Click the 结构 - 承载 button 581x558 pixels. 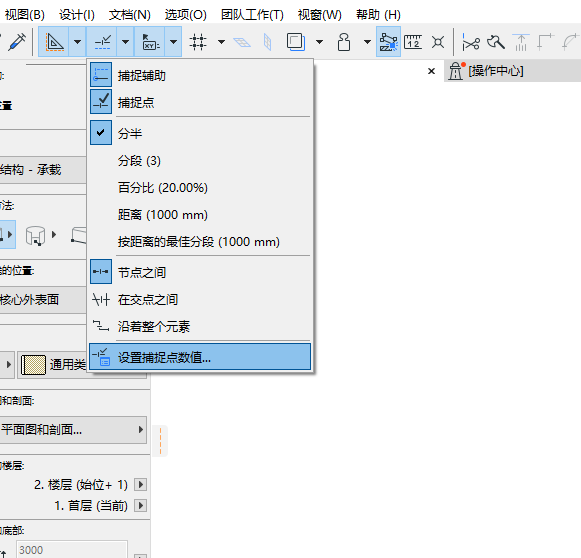43,170
